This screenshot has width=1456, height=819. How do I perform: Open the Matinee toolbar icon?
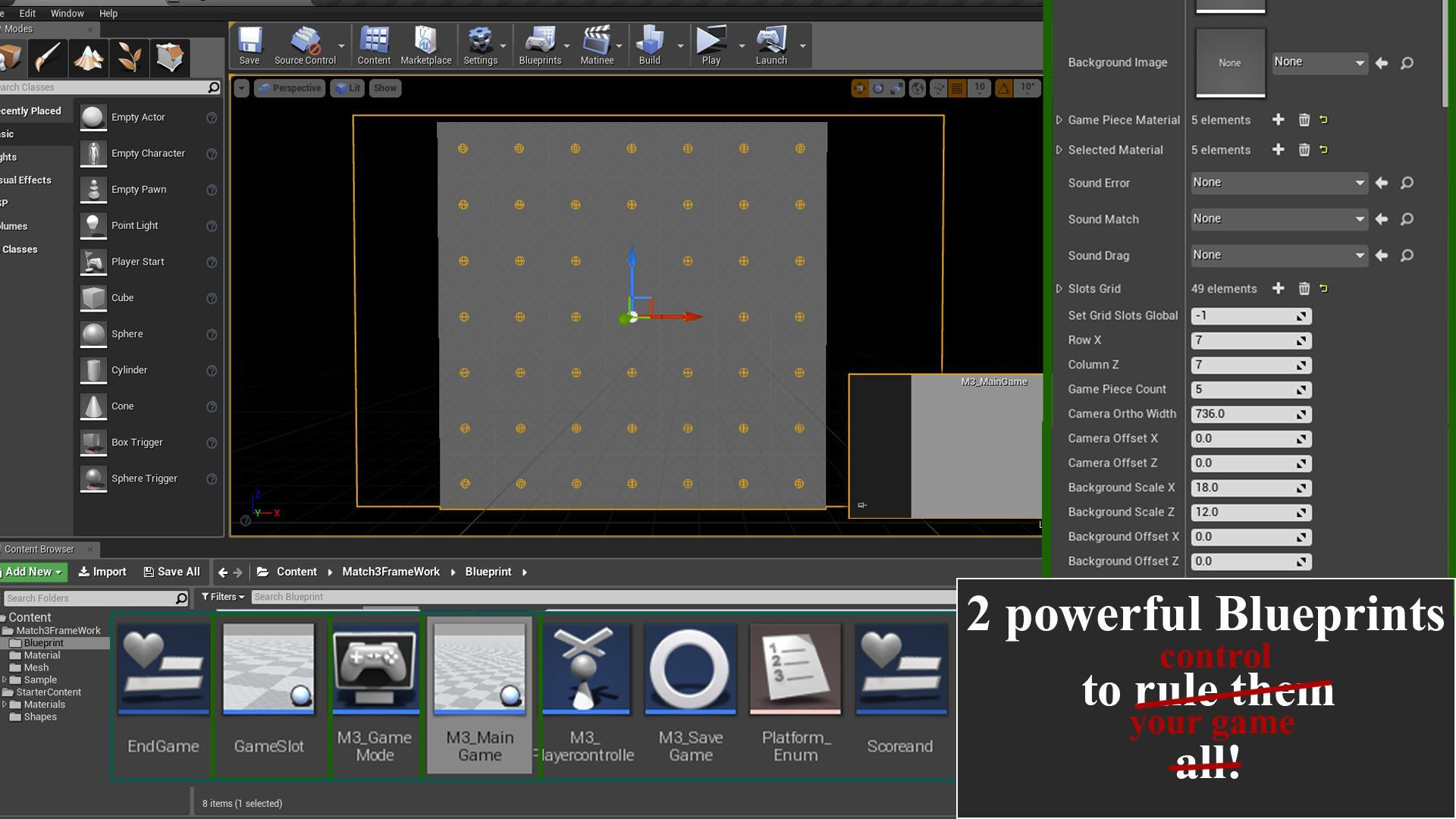tap(597, 45)
